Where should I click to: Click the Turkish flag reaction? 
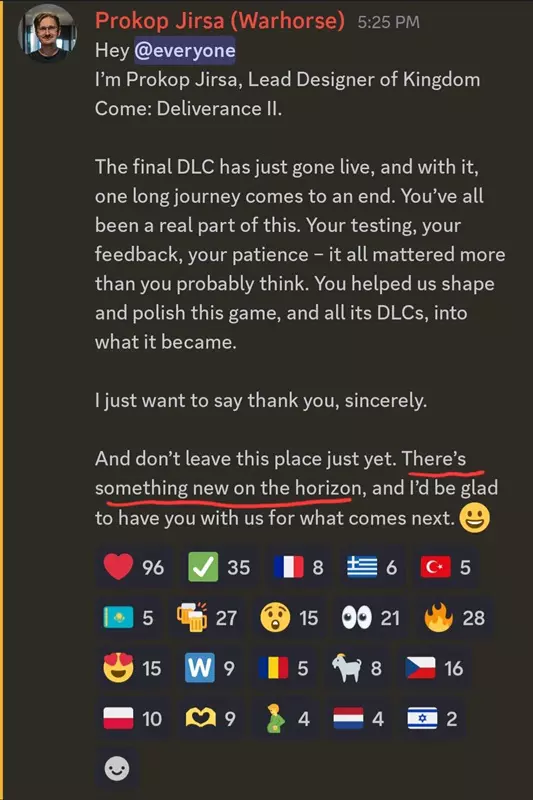(445, 567)
